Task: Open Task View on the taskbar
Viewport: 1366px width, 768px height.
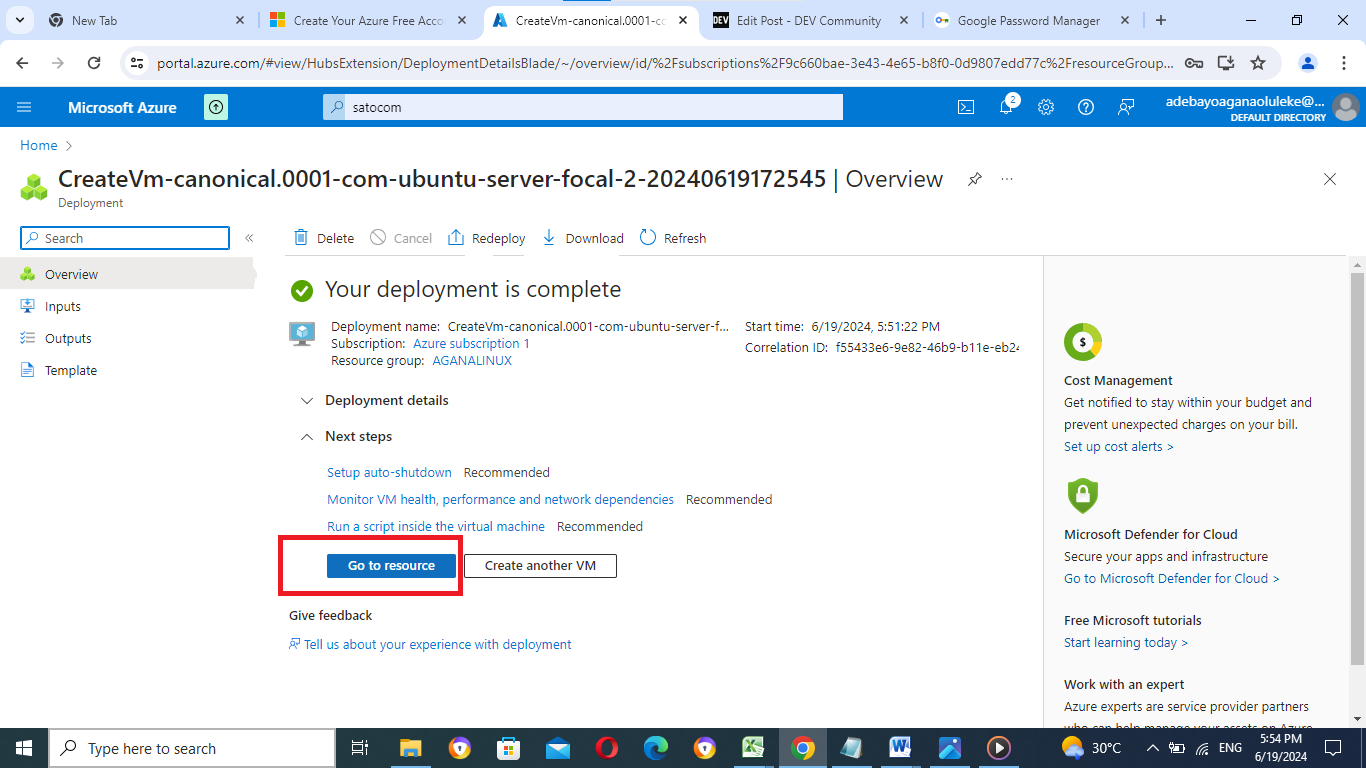Action: coord(361,748)
